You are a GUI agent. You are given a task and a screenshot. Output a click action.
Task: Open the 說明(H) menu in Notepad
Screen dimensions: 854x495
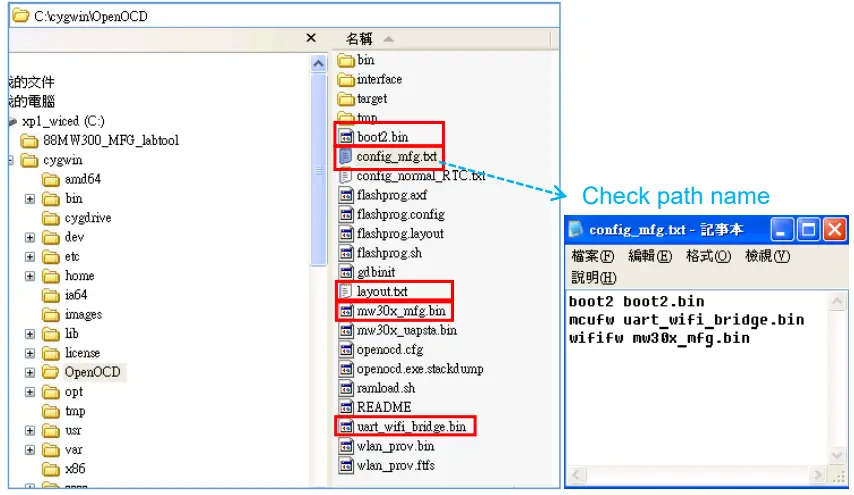[594, 278]
